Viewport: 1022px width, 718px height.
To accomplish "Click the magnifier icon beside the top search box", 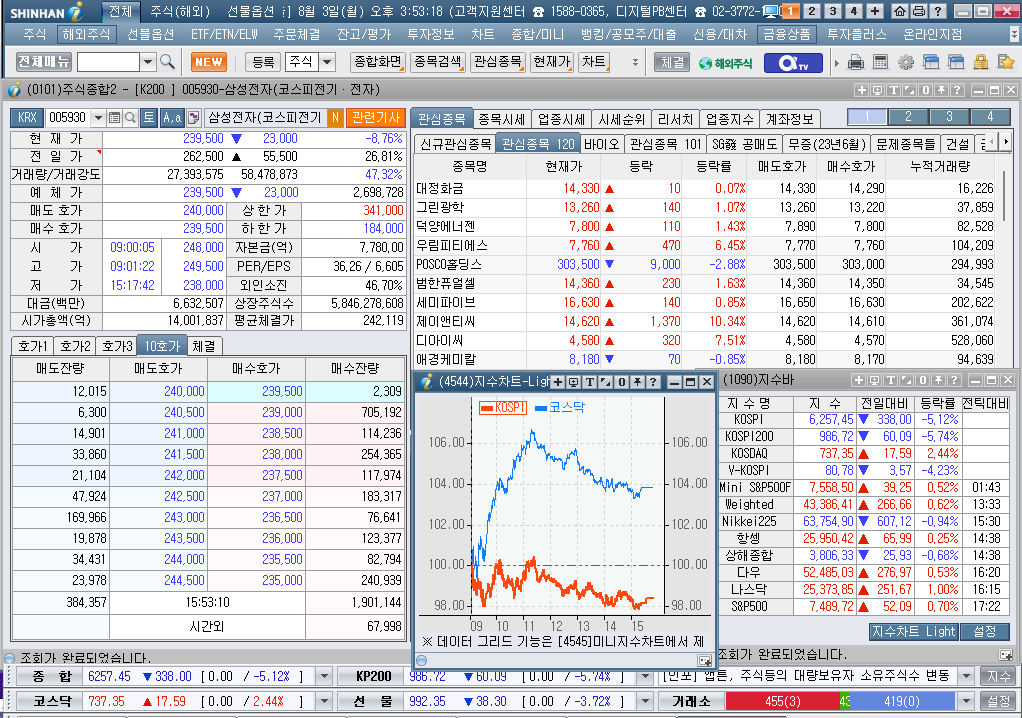I will click(168, 62).
